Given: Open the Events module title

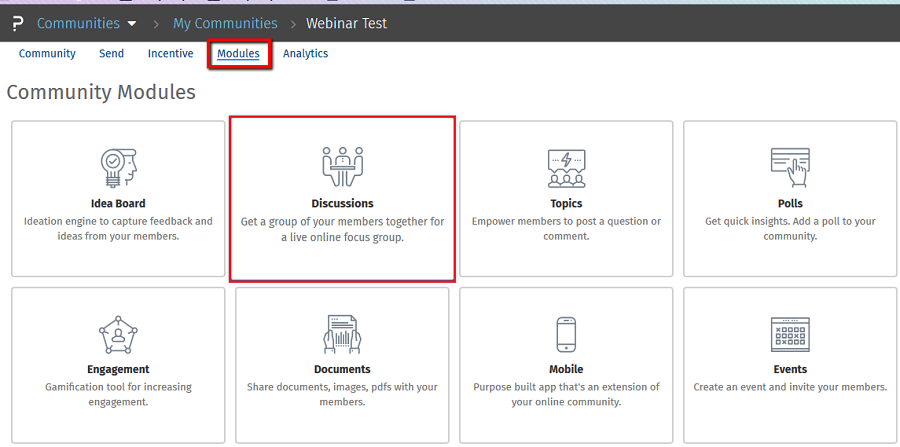Looking at the screenshot, I should pyautogui.click(x=790, y=370).
